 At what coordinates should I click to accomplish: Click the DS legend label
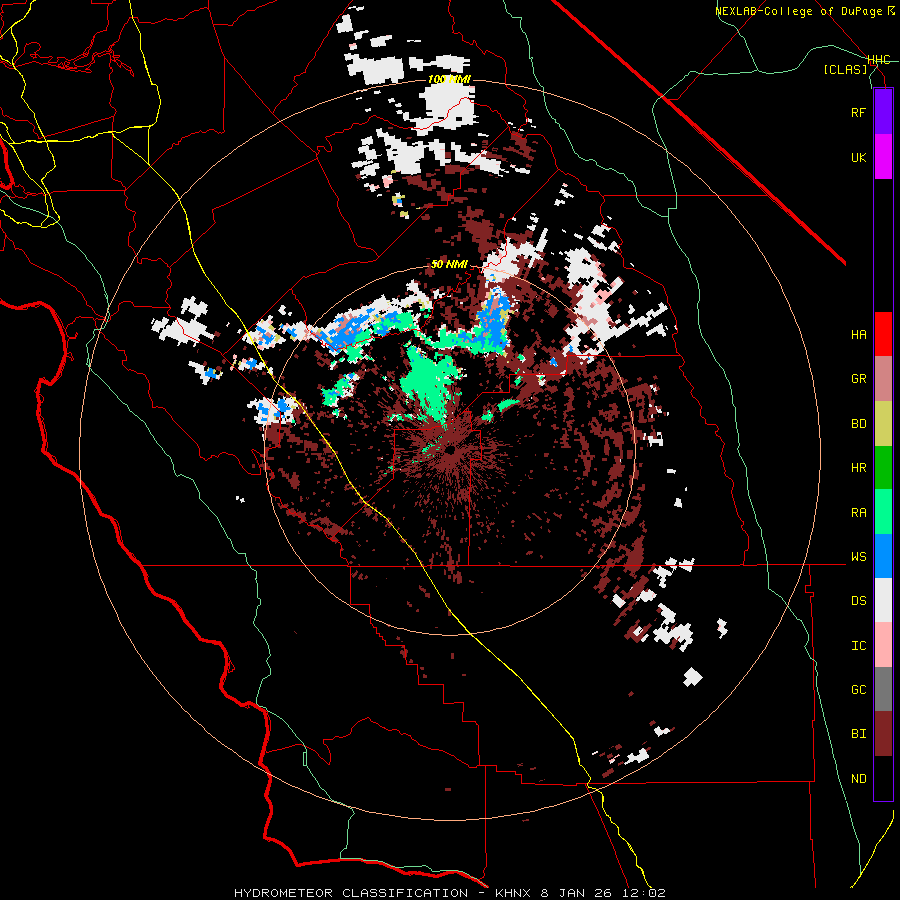coord(858,601)
